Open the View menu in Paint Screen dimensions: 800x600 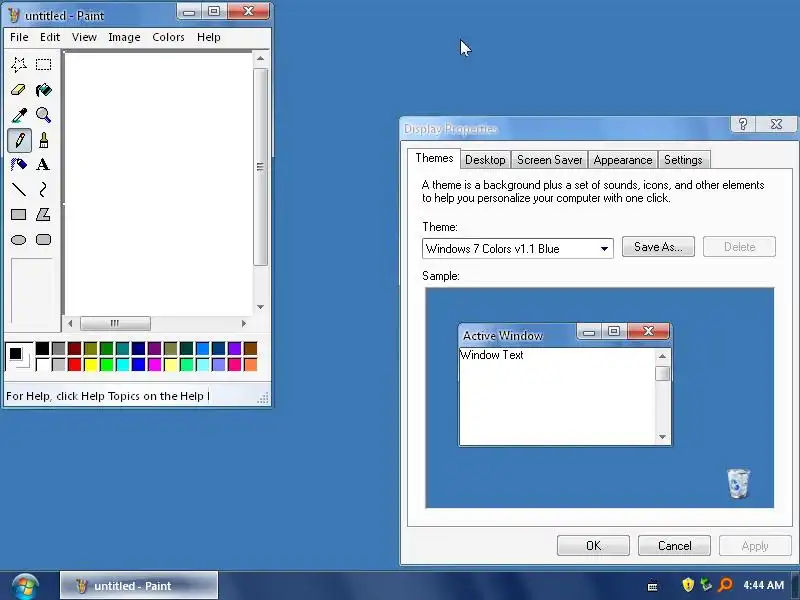pos(84,37)
